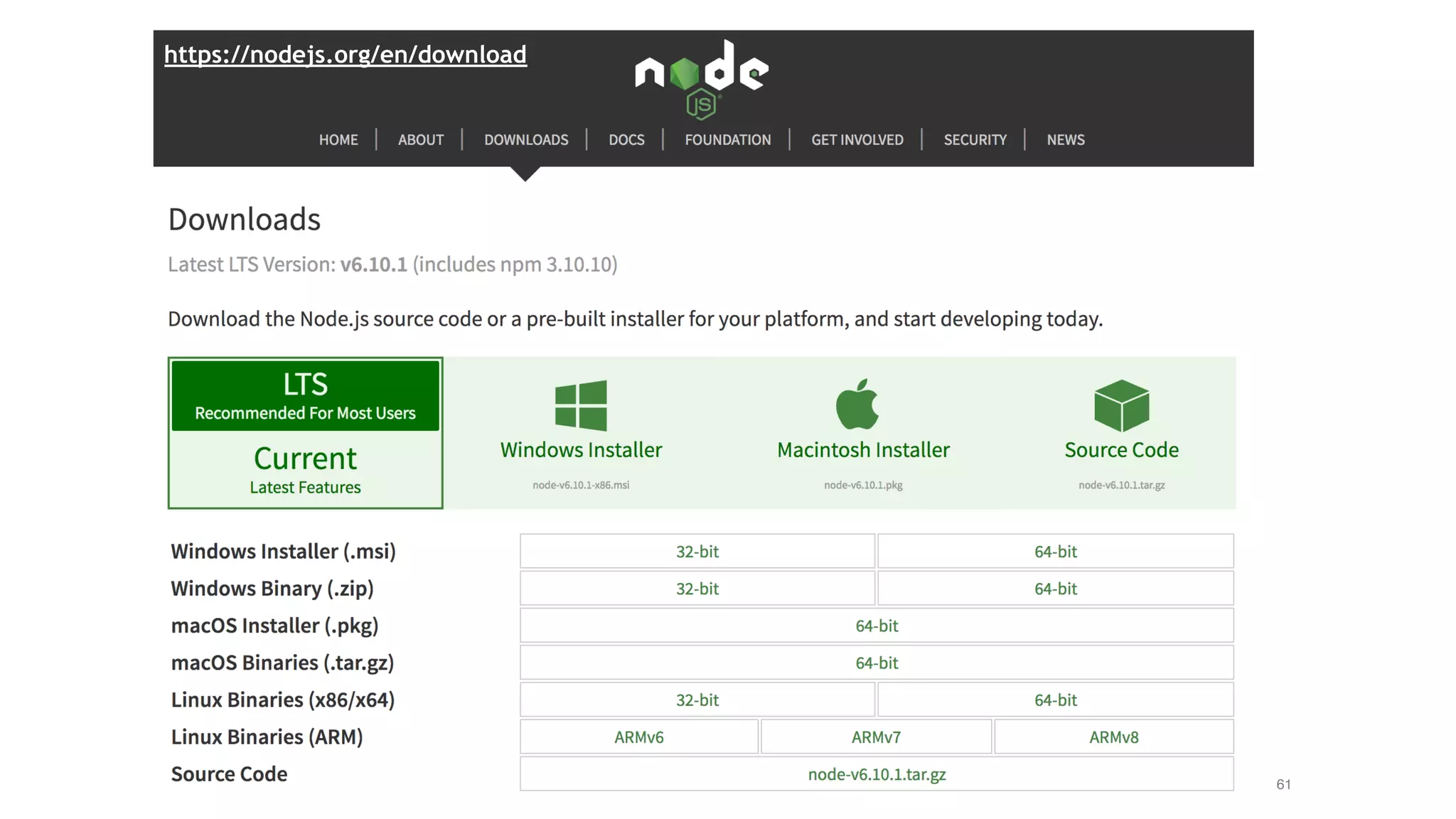Download 32-bit Windows Installer (.msi)
The height and width of the screenshot is (819, 1456).
(697, 551)
